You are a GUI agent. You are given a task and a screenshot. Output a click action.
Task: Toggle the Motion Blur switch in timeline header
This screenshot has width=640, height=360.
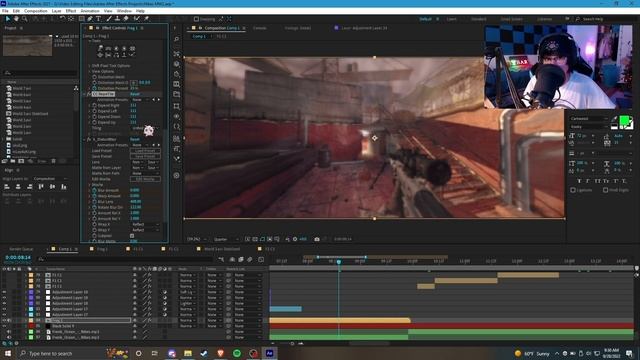coord(249,259)
